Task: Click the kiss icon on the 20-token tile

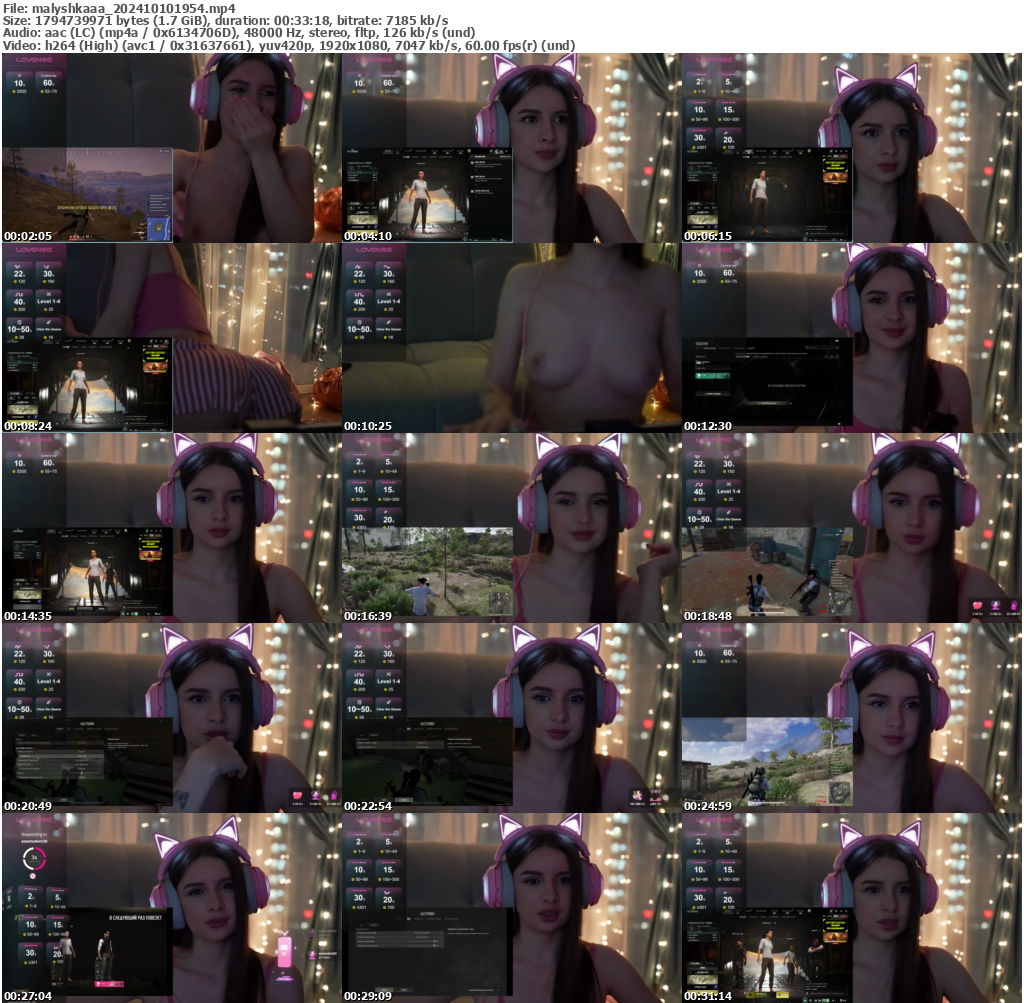Action: click(x=727, y=131)
